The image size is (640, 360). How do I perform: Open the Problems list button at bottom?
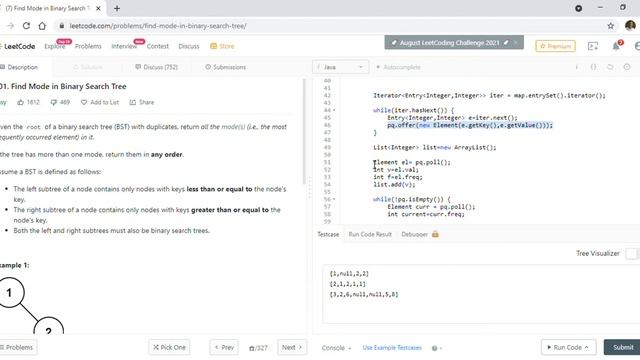tap(18, 347)
